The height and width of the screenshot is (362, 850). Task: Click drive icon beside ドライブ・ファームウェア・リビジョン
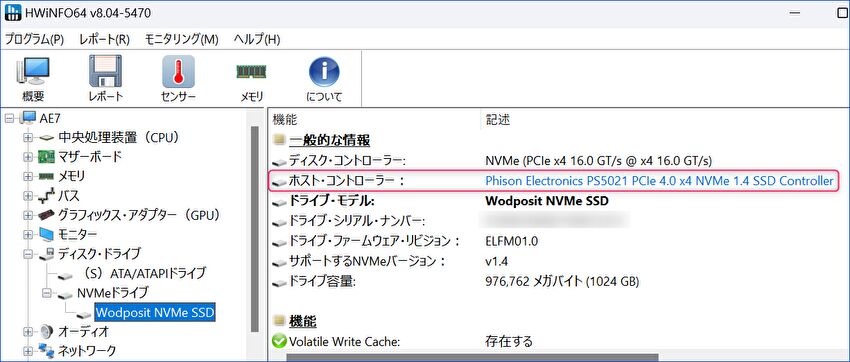point(279,243)
